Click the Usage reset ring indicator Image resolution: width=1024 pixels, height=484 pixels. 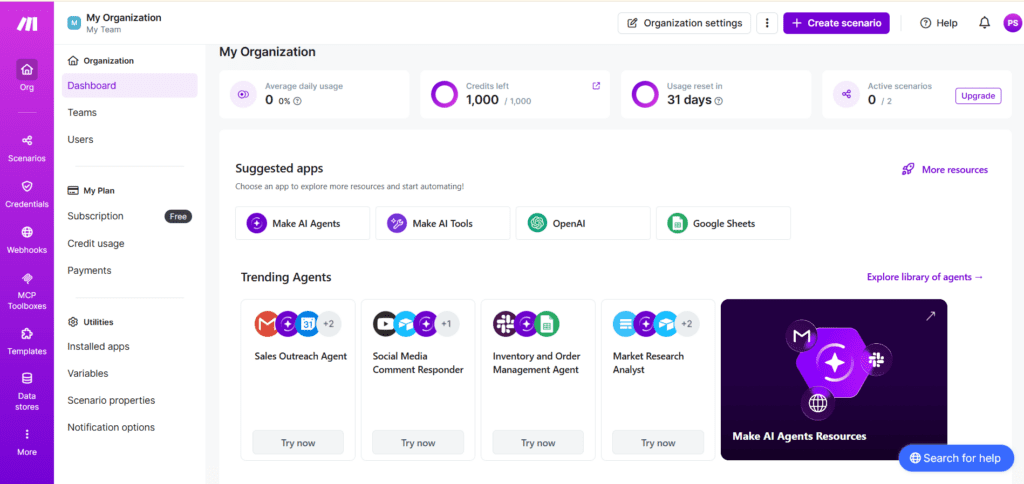coord(645,95)
